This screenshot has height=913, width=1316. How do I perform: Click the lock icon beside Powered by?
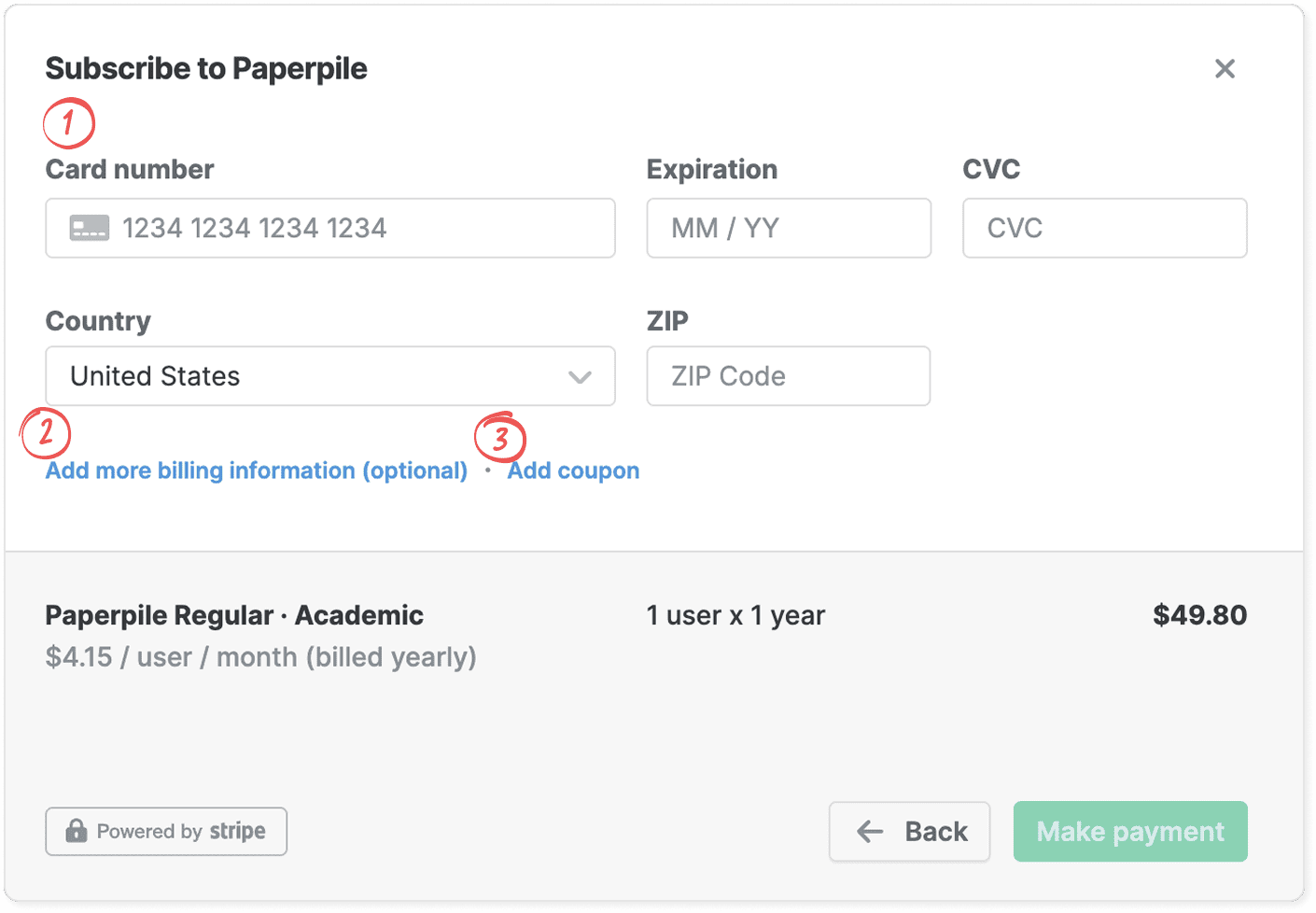coord(77,831)
